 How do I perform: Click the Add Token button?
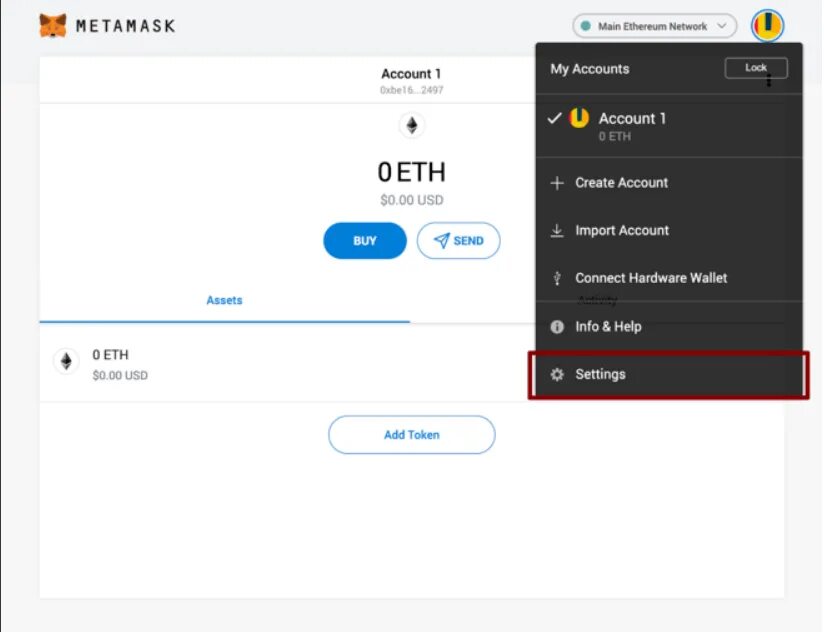point(411,435)
